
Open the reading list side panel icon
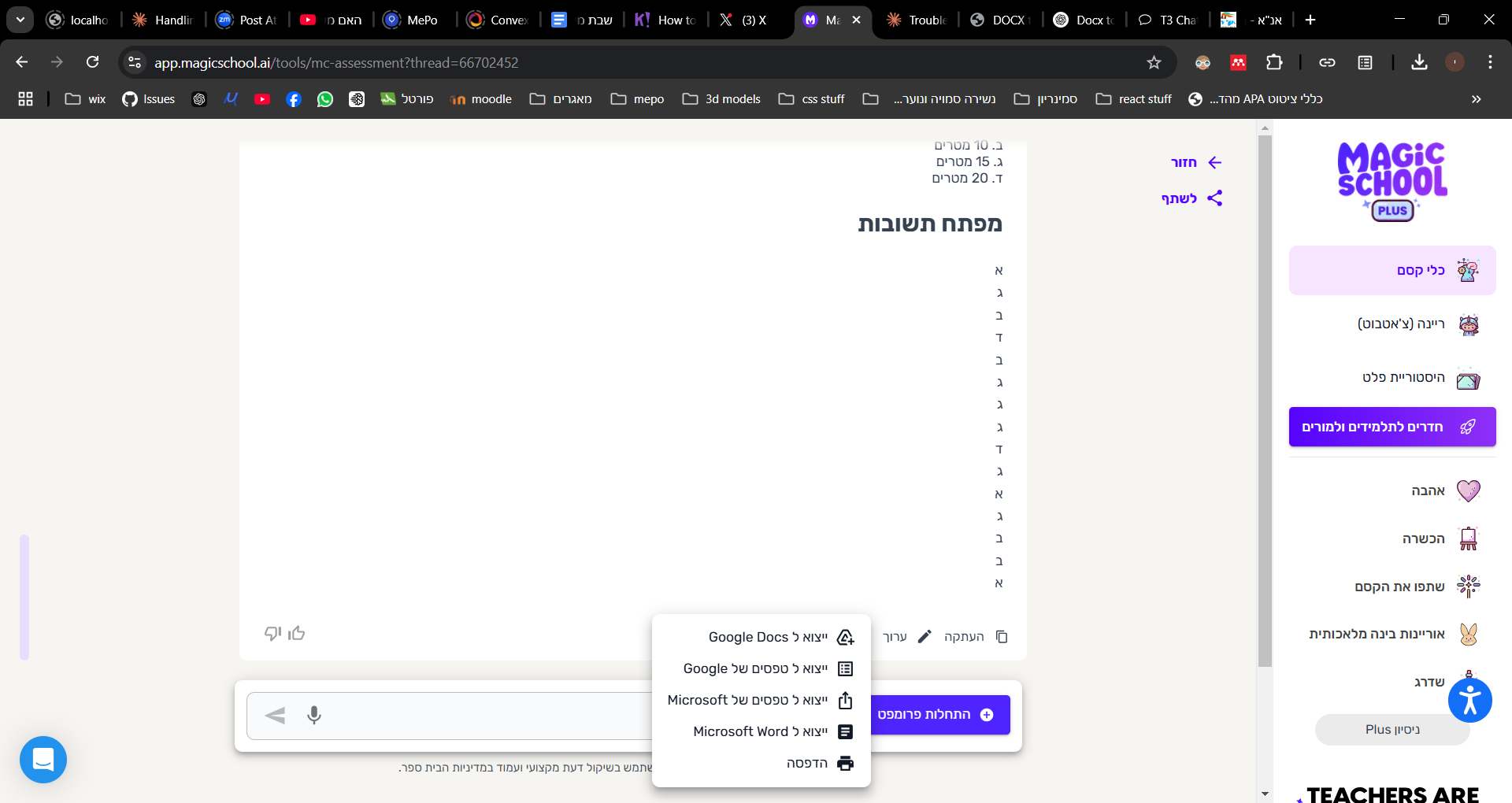pyautogui.click(x=1366, y=62)
